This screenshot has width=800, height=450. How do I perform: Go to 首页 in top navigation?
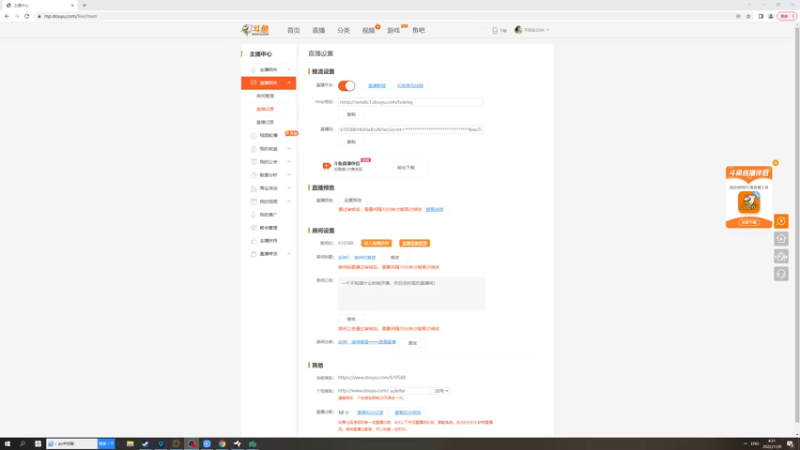(x=293, y=31)
